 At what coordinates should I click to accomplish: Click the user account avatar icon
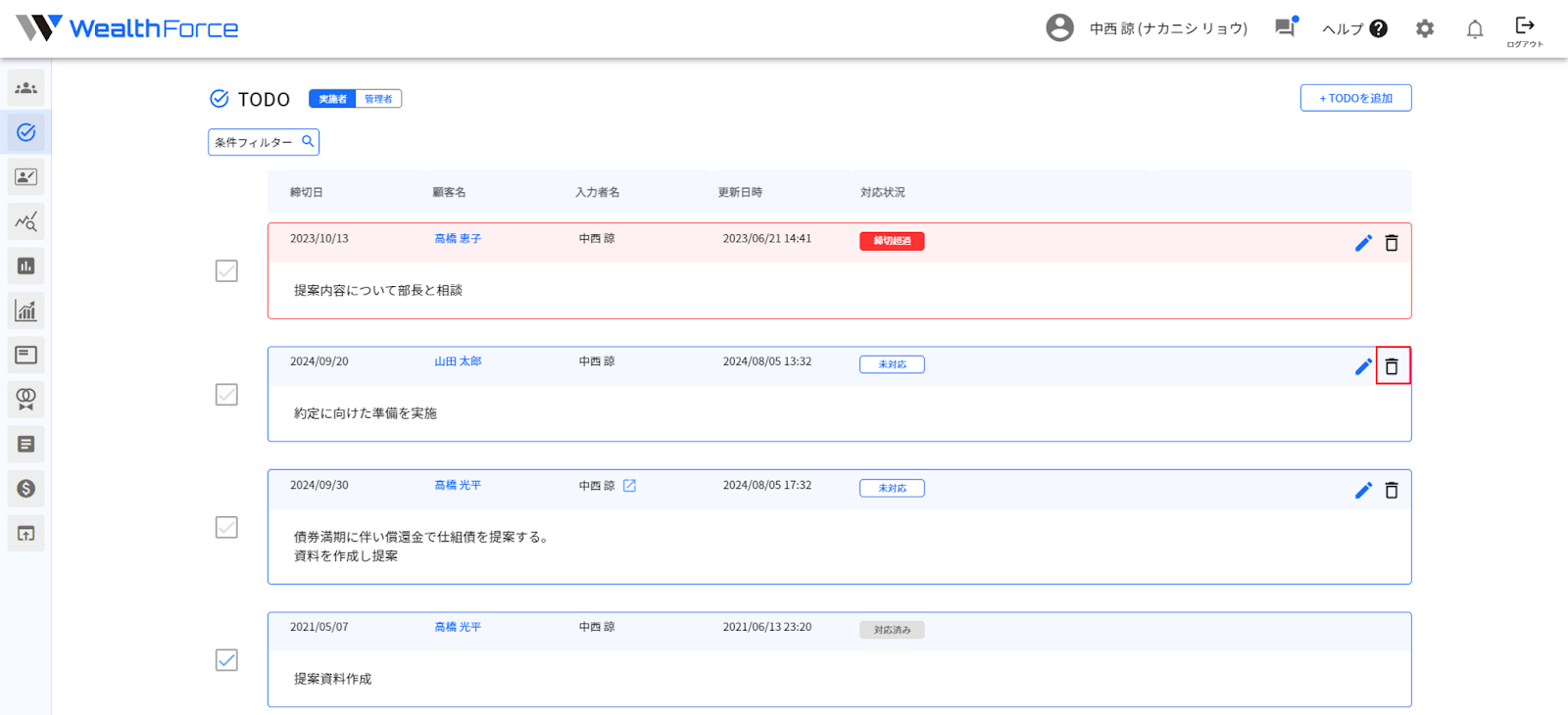1059,27
